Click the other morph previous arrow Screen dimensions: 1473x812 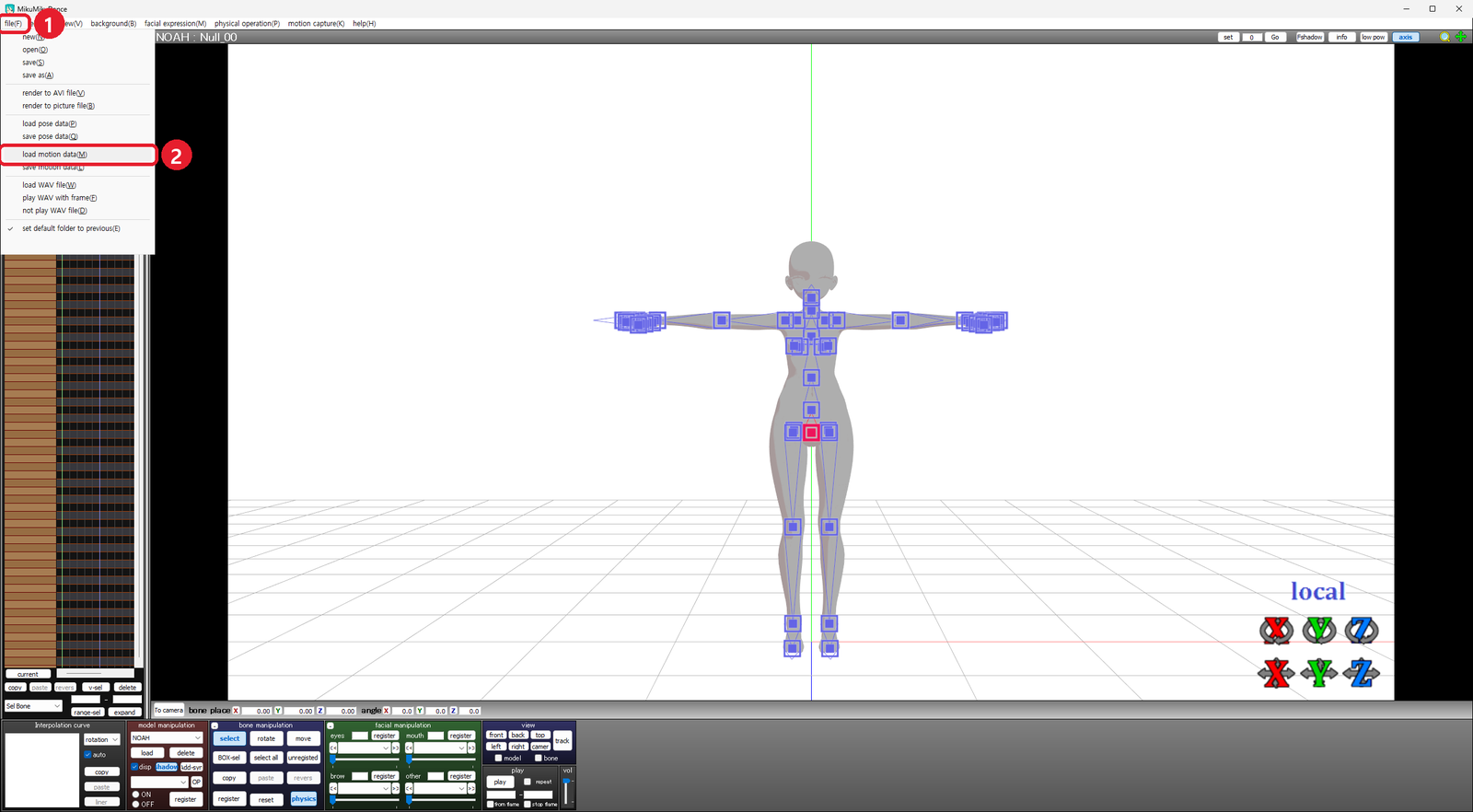click(x=409, y=788)
